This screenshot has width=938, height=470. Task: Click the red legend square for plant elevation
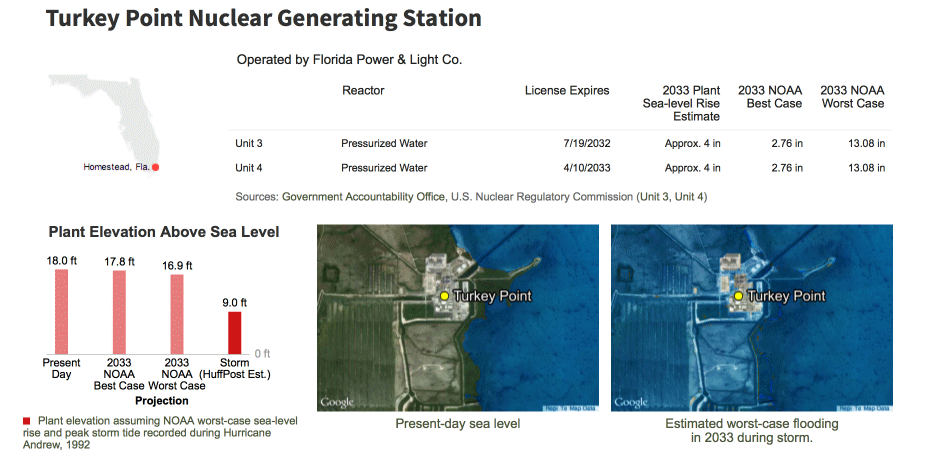26,421
